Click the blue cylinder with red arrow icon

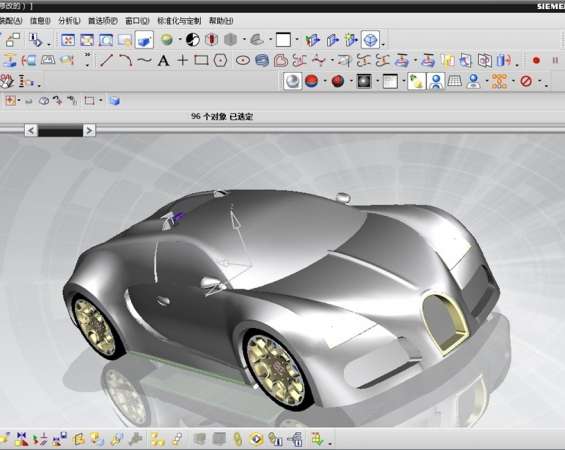(504, 61)
